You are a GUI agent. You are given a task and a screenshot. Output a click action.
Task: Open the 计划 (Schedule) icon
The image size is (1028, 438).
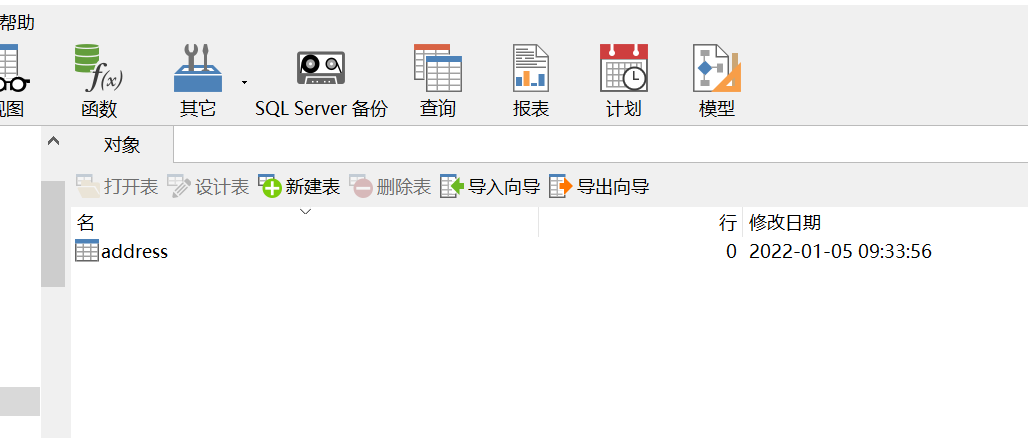pos(623,81)
